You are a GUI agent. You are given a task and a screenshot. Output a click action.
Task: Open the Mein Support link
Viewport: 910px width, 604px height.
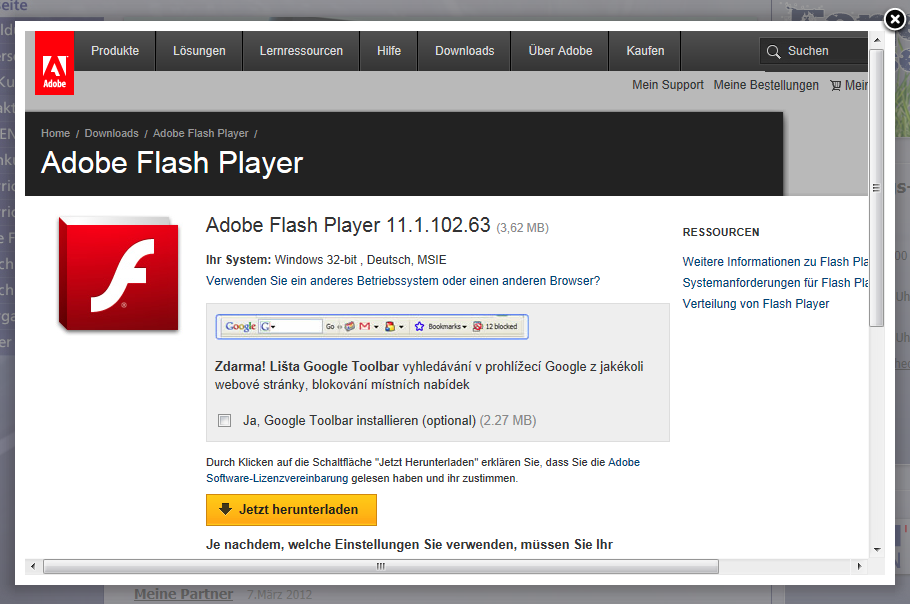click(667, 85)
